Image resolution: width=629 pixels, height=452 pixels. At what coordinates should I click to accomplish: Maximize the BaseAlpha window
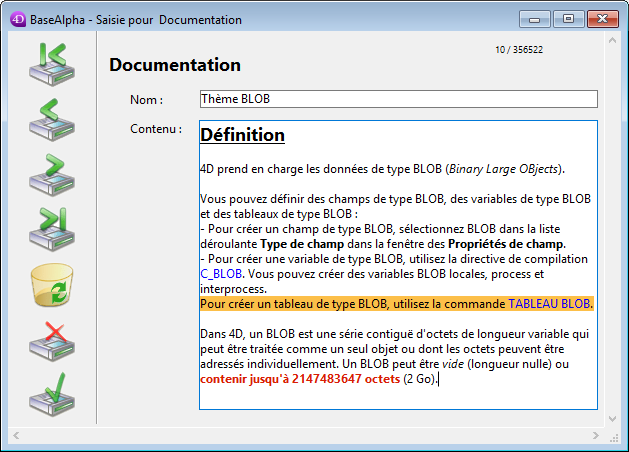point(568,19)
